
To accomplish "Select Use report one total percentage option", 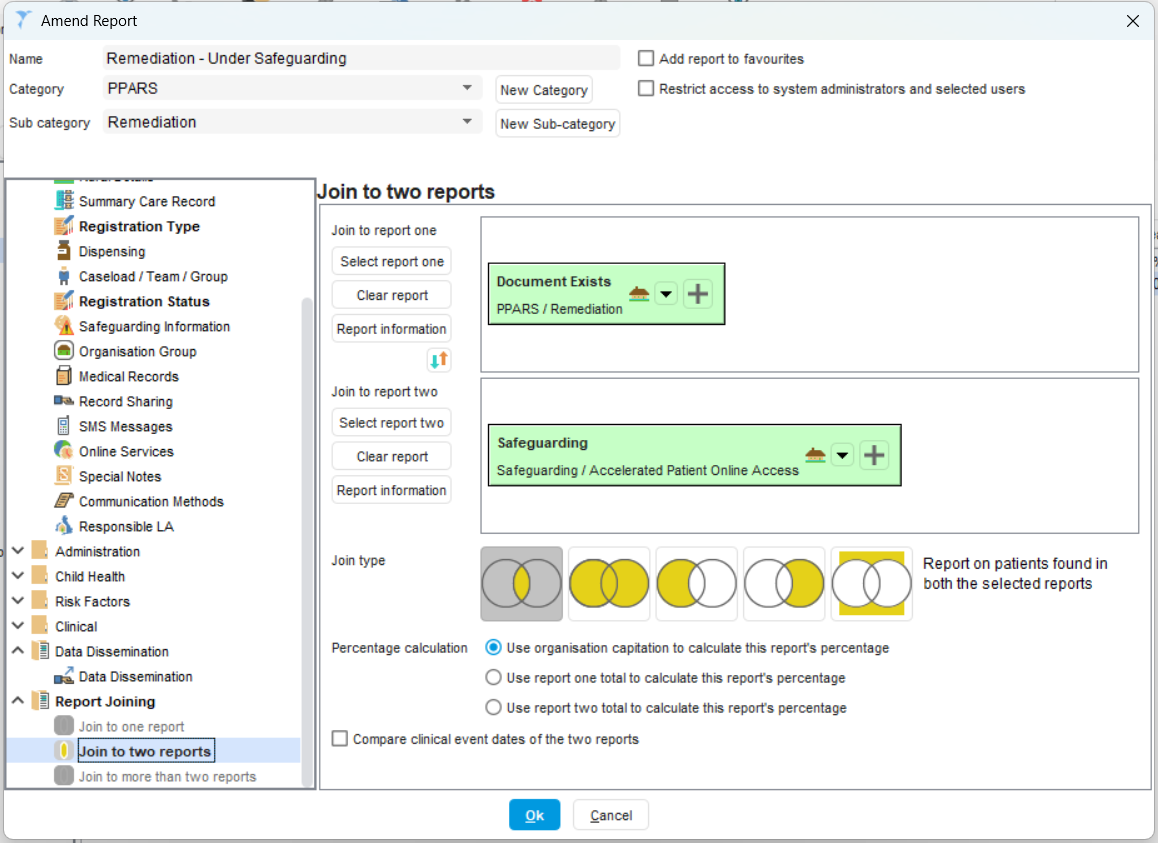I will (x=493, y=678).
